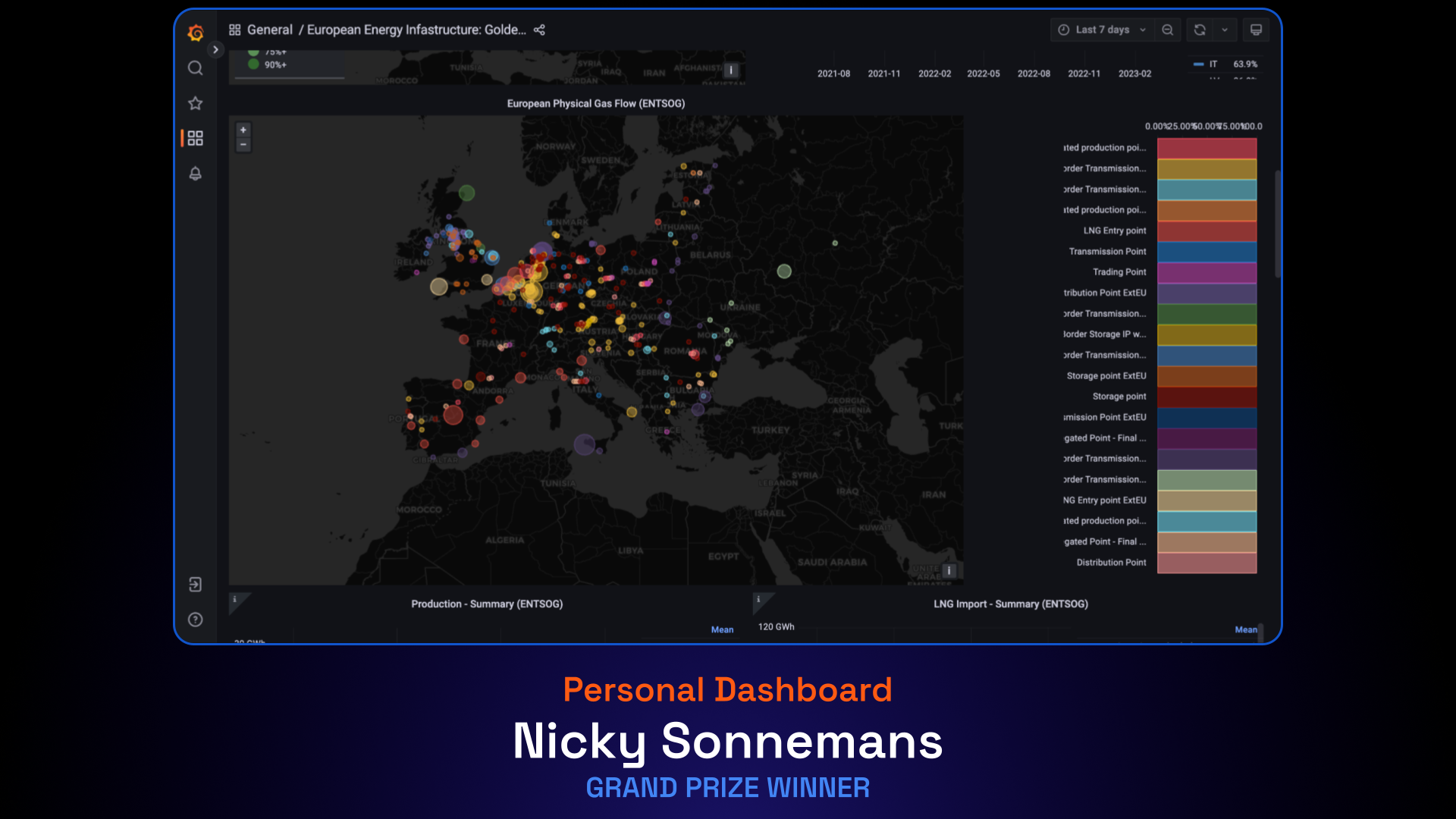The width and height of the screenshot is (1456, 819).
Task: Open Alerting via the bell icon
Action: point(195,174)
